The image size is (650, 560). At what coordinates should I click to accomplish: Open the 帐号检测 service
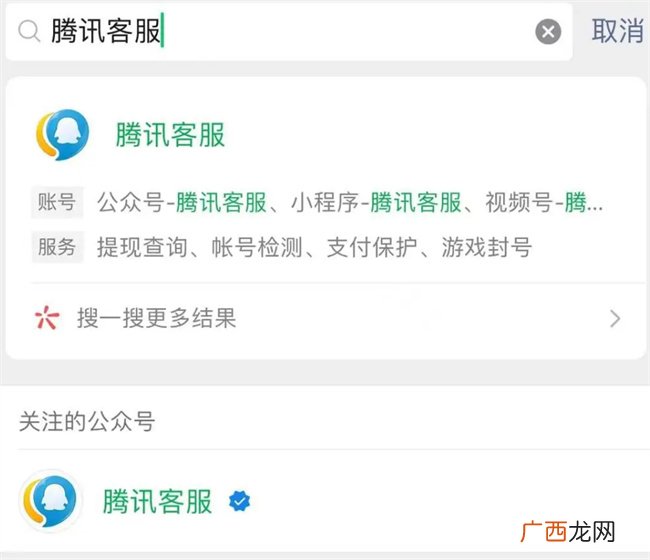[x=257, y=247]
